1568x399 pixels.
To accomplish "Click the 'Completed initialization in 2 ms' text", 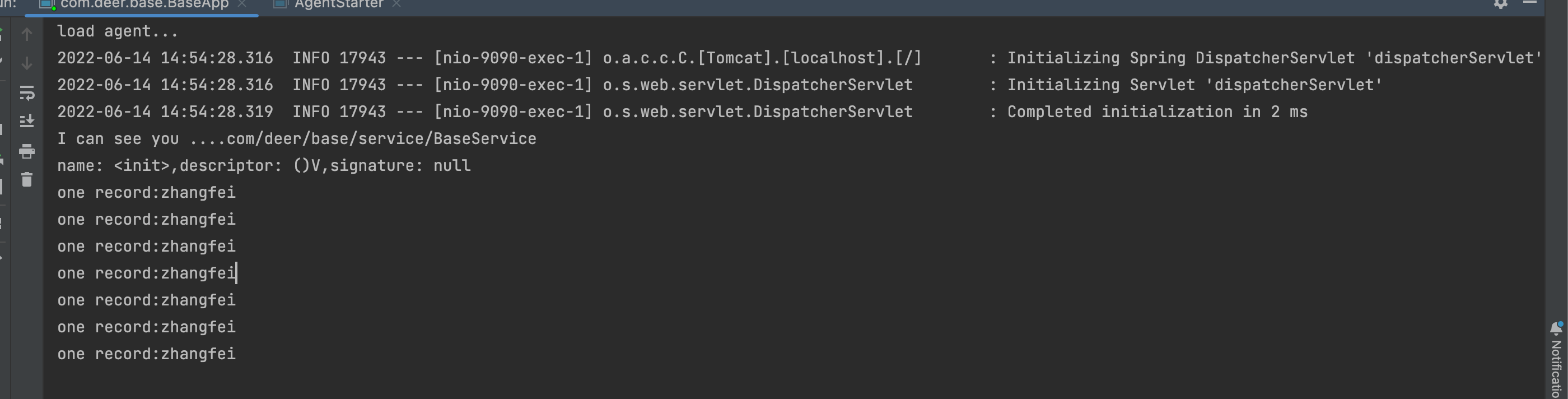I will [1157, 112].
